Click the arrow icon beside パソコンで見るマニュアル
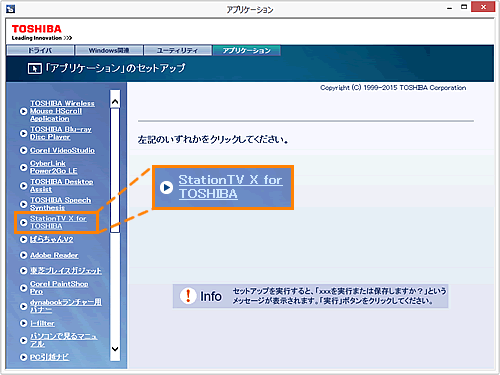 [23, 340]
